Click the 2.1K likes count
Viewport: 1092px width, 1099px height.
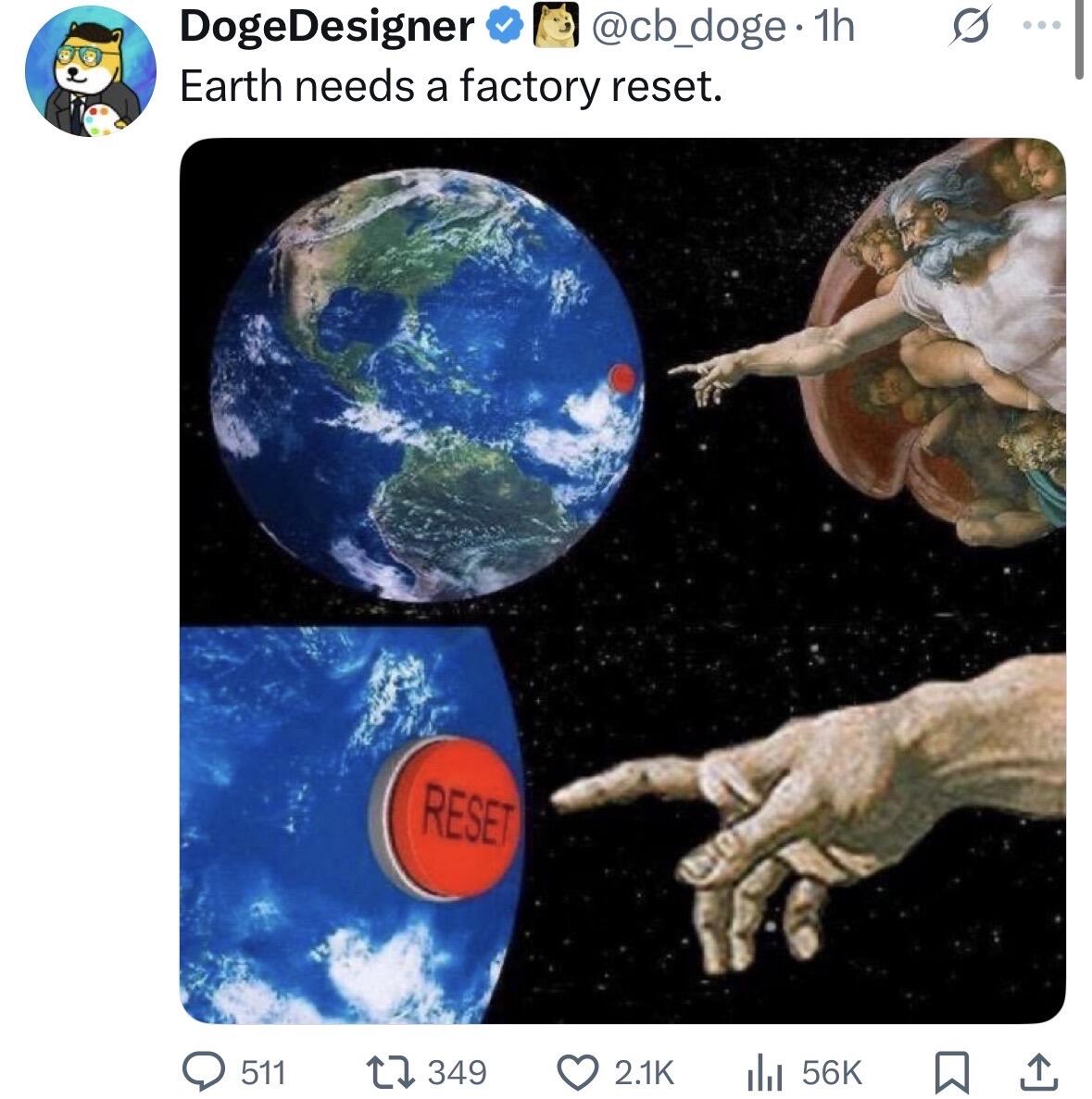[x=644, y=1072]
